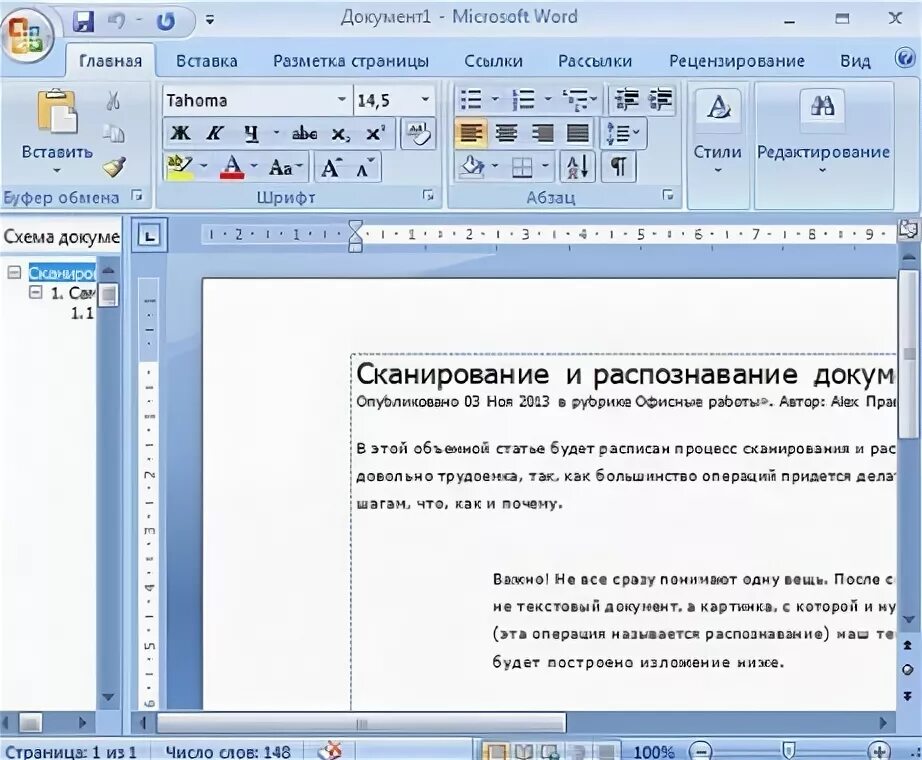The width and height of the screenshot is (922, 760).
Task: Sort text with the A-Z icon
Action: click(x=577, y=168)
